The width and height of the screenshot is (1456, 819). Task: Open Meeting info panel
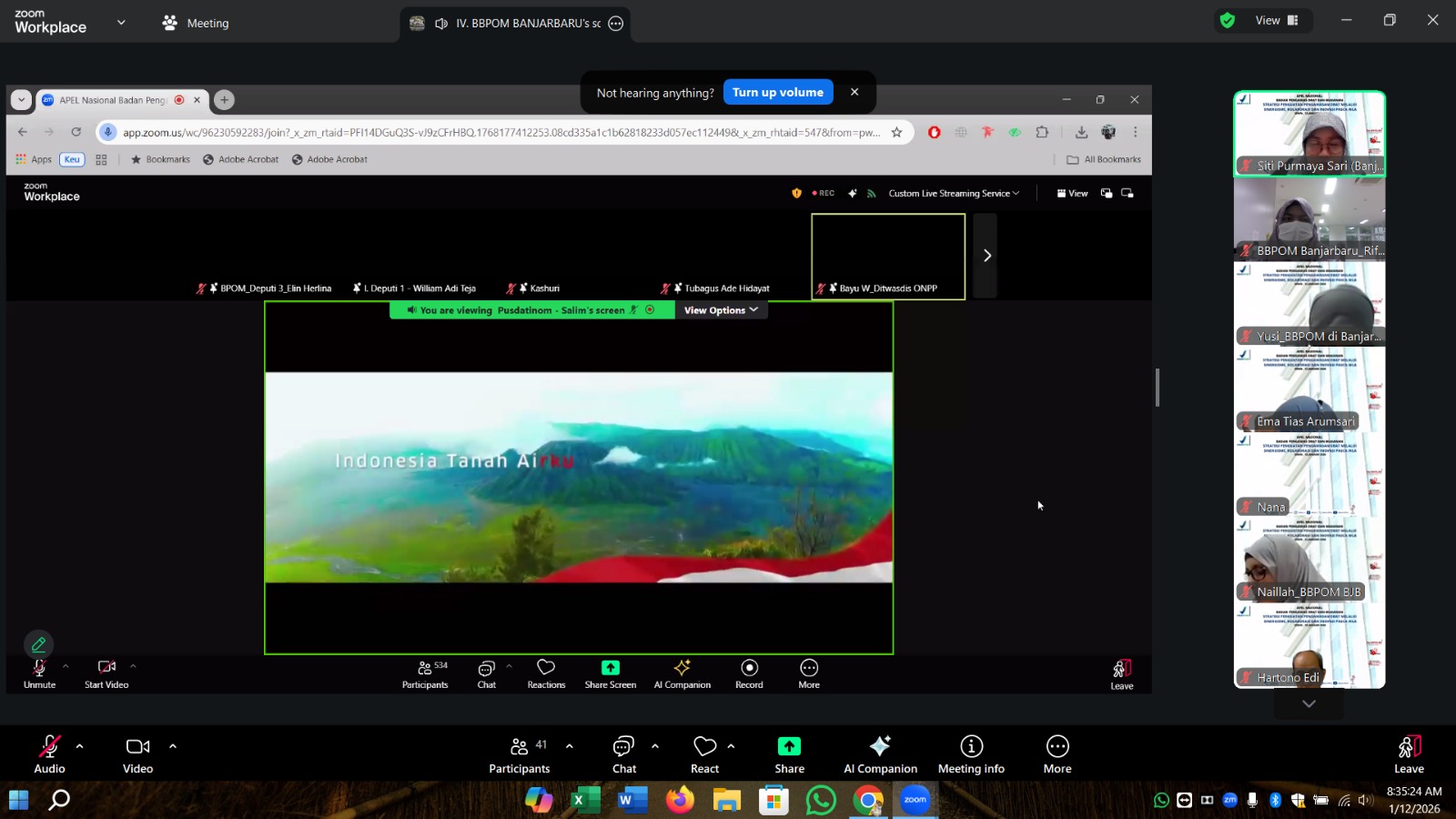click(971, 754)
